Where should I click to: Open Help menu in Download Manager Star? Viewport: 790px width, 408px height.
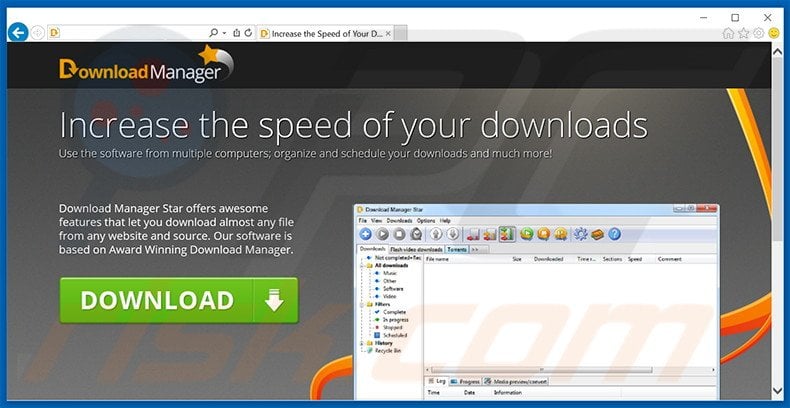coord(445,221)
